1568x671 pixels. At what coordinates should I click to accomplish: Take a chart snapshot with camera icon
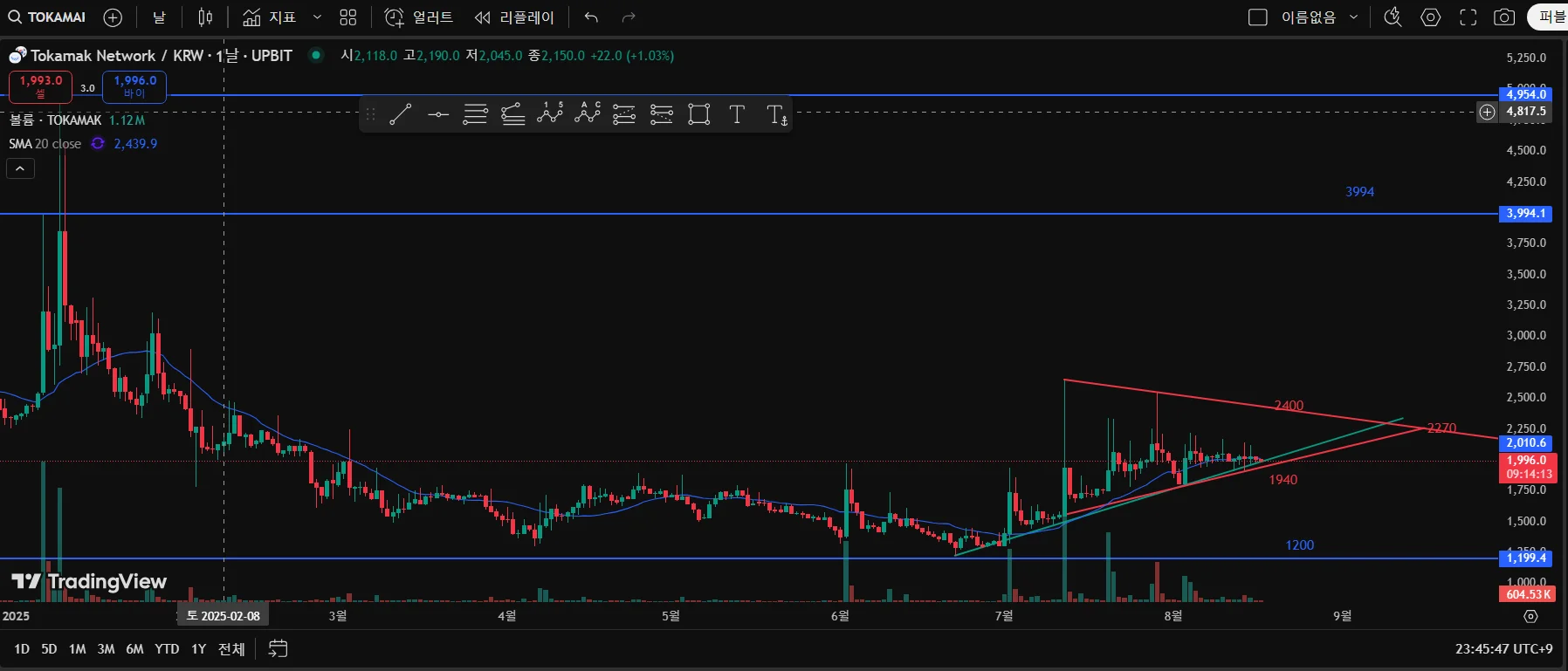click(1504, 17)
